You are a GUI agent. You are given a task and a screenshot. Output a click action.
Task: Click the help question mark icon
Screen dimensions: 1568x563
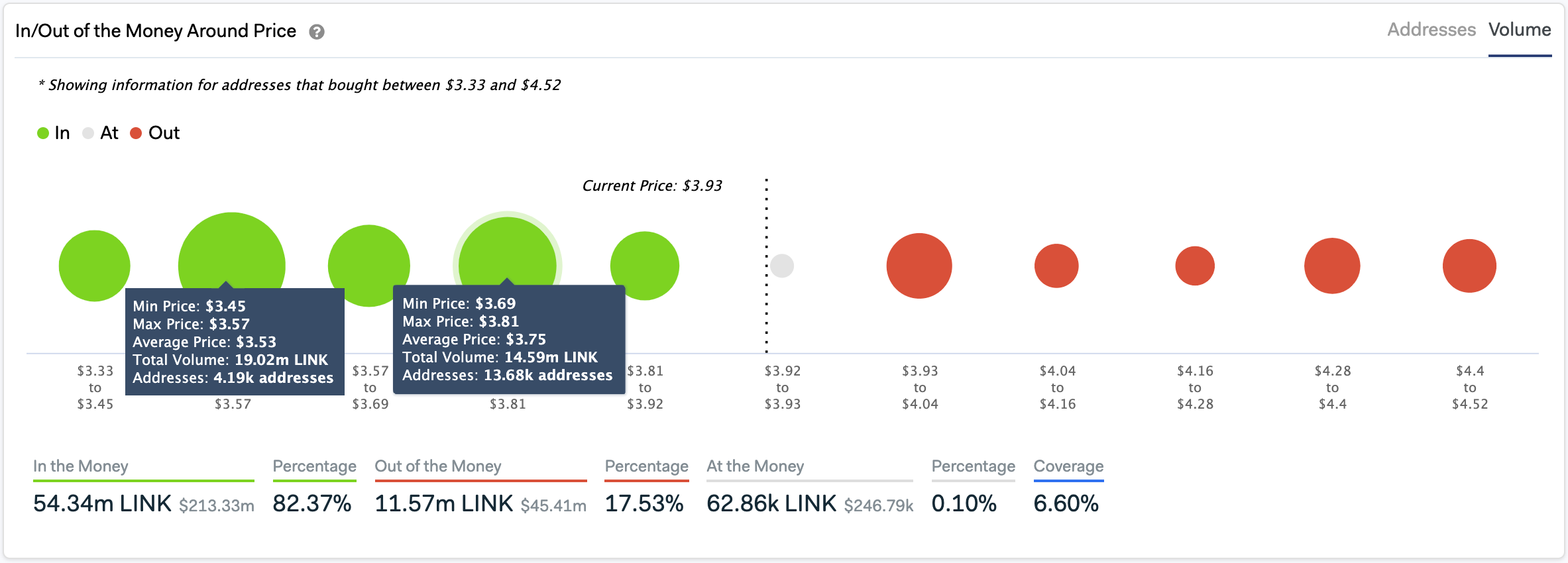click(317, 32)
